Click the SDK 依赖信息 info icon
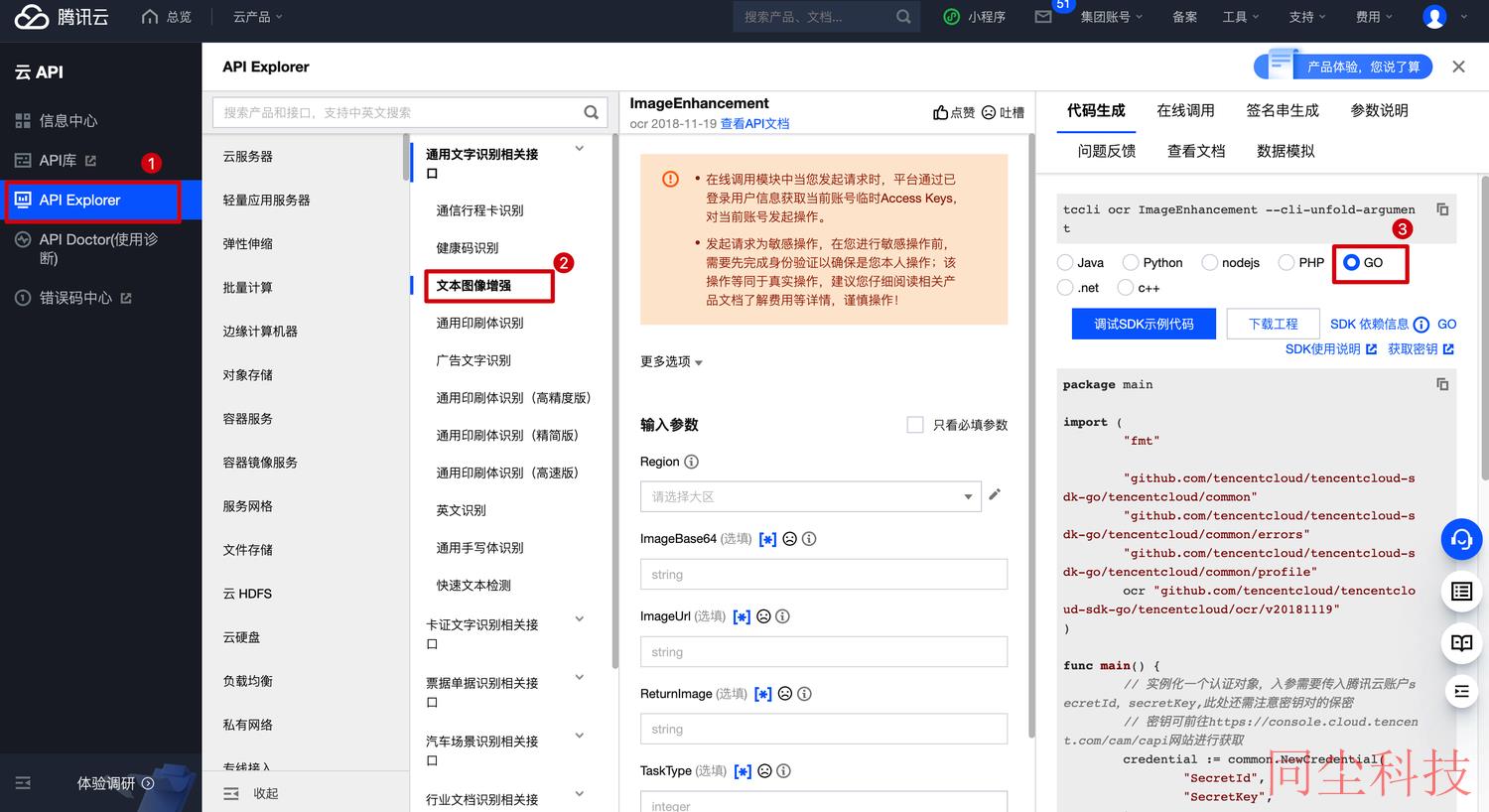This screenshot has width=1489, height=812. coord(1421,325)
